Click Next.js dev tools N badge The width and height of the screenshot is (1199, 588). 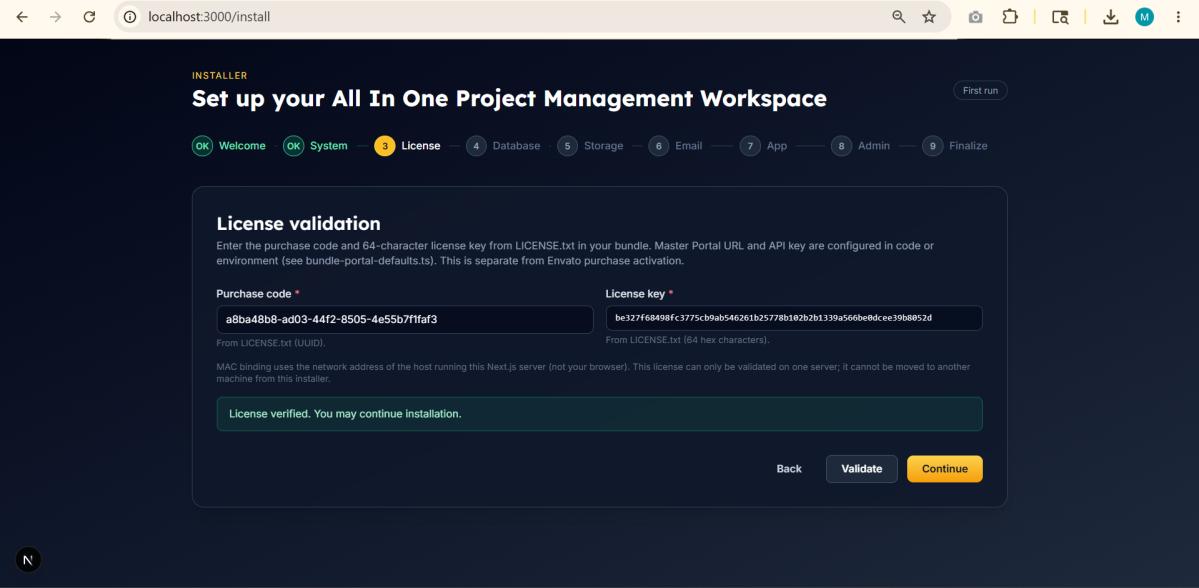(28, 560)
